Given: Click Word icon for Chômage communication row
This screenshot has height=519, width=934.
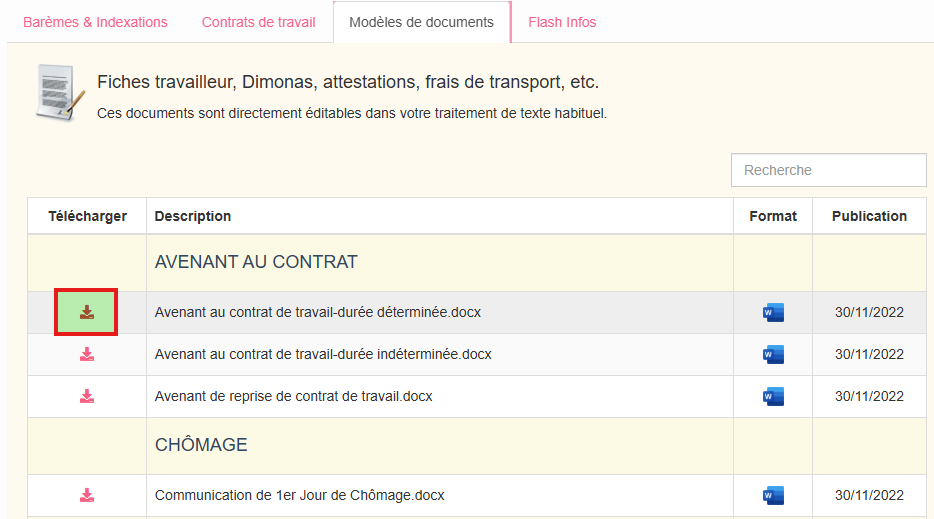Looking at the screenshot, I should pyautogui.click(x=772, y=495).
